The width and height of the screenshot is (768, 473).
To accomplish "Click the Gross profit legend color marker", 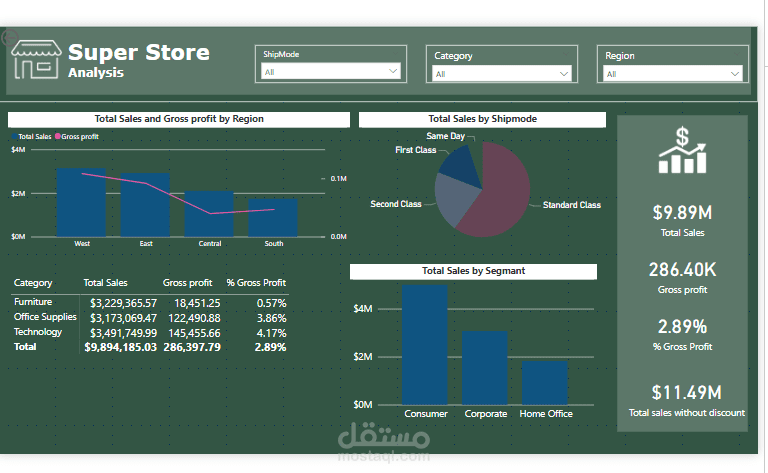I will [x=58, y=136].
